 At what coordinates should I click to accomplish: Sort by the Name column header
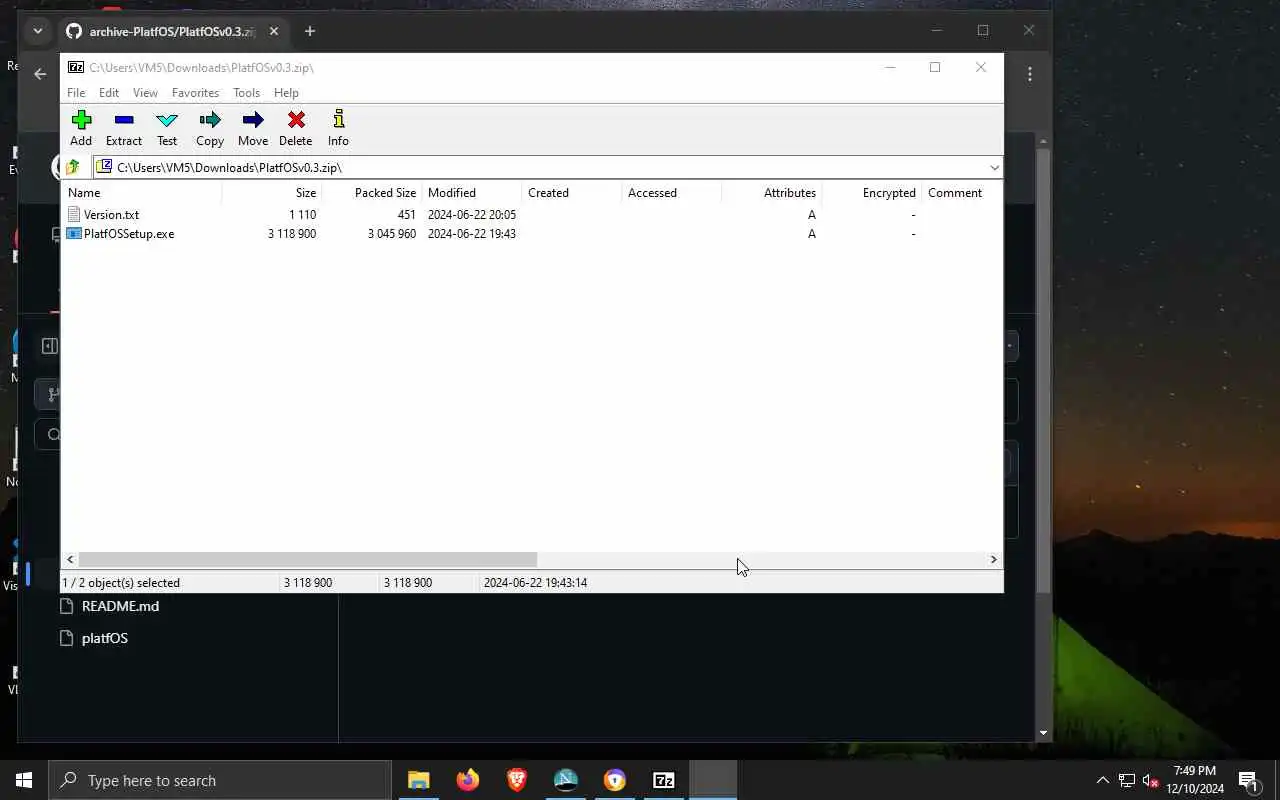pyautogui.click(x=141, y=193)
